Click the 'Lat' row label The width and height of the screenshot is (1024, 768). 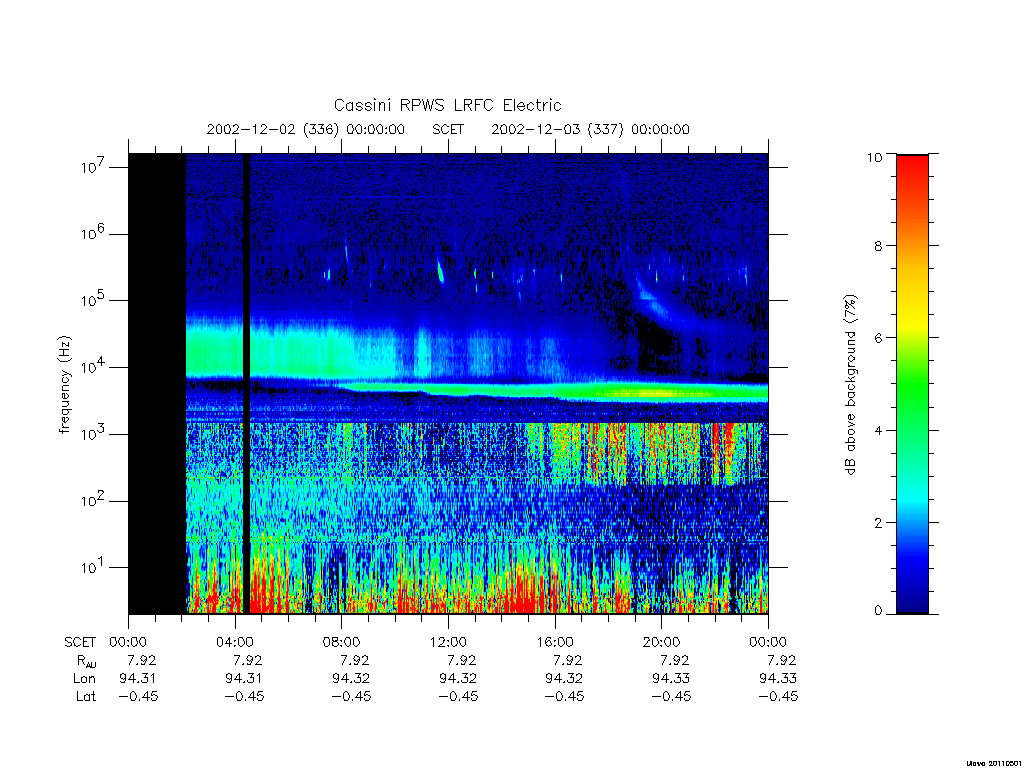click(86, 696)
